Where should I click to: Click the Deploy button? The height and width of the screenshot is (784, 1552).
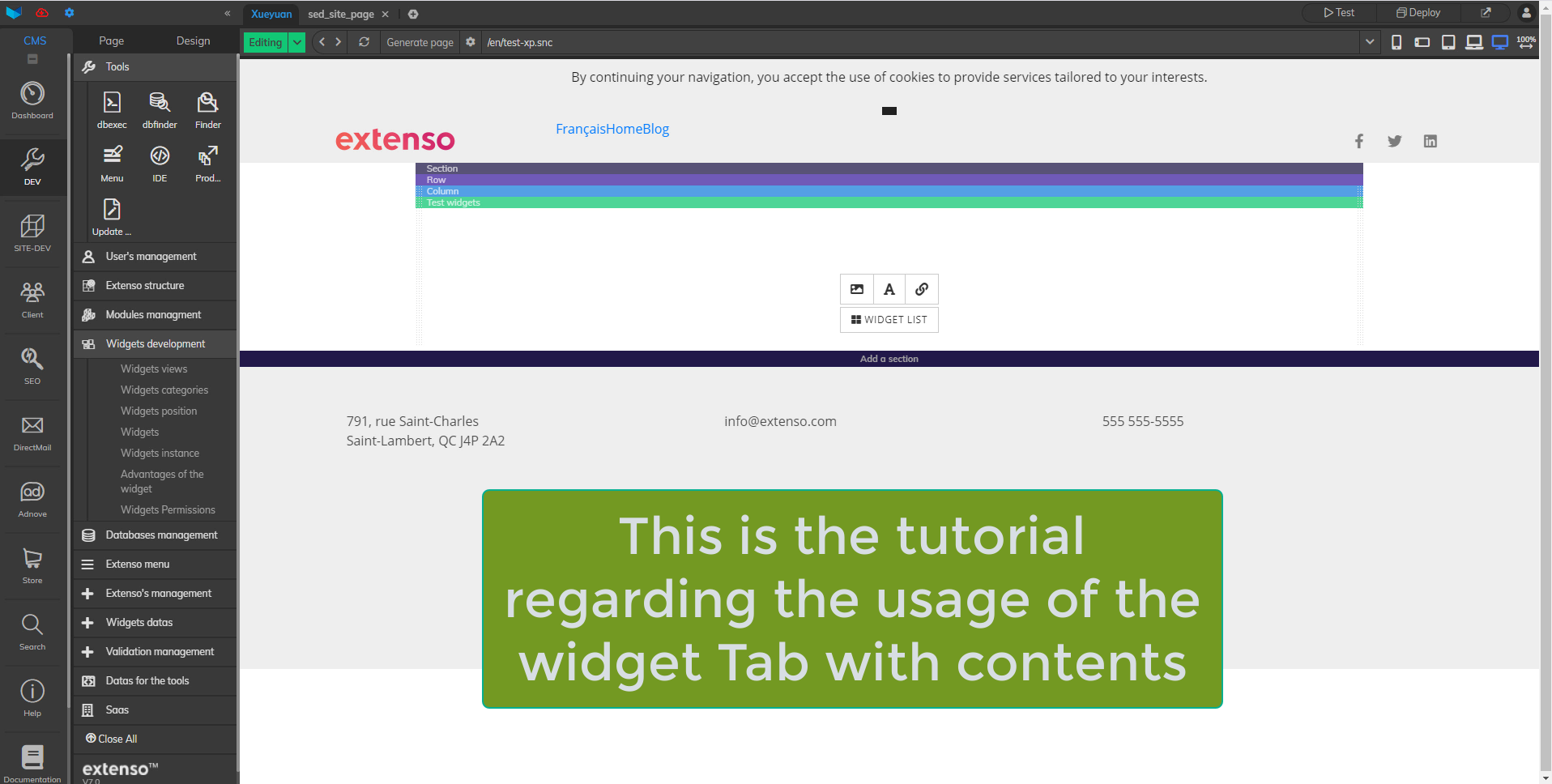click(1418, 13)
